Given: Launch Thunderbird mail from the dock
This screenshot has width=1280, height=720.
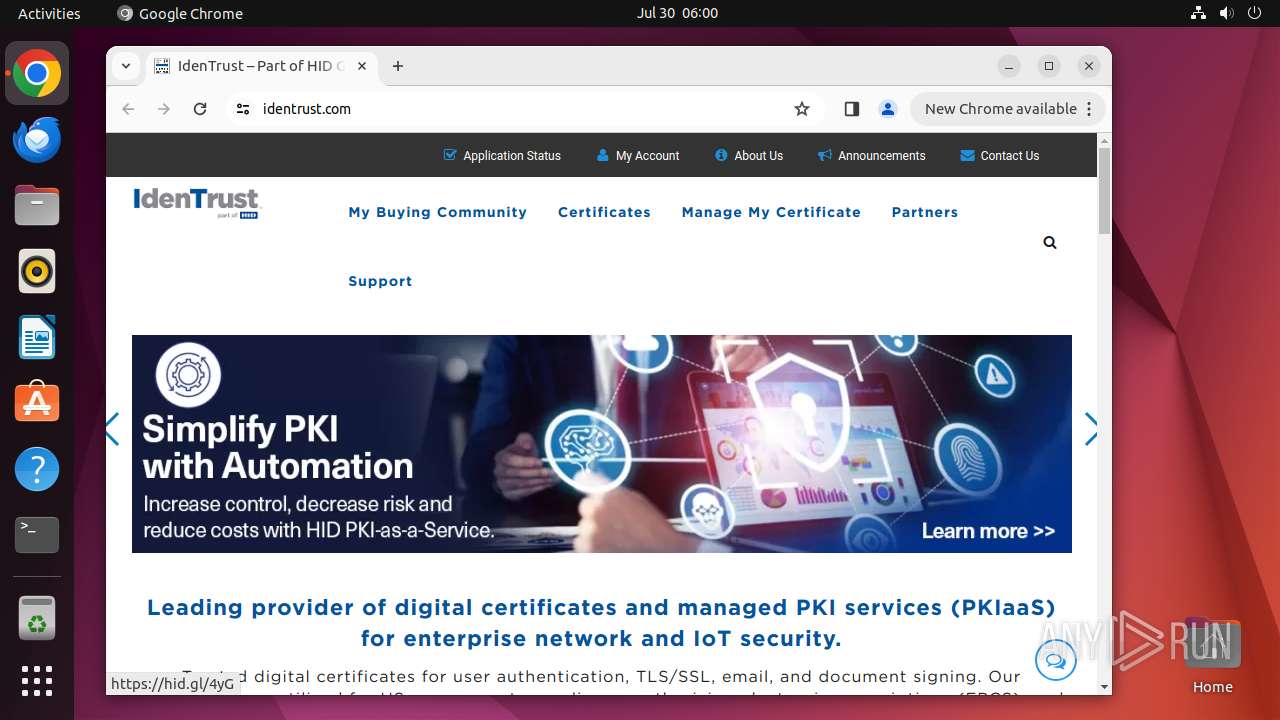Looking at the screenshot, I should point(37,140).
